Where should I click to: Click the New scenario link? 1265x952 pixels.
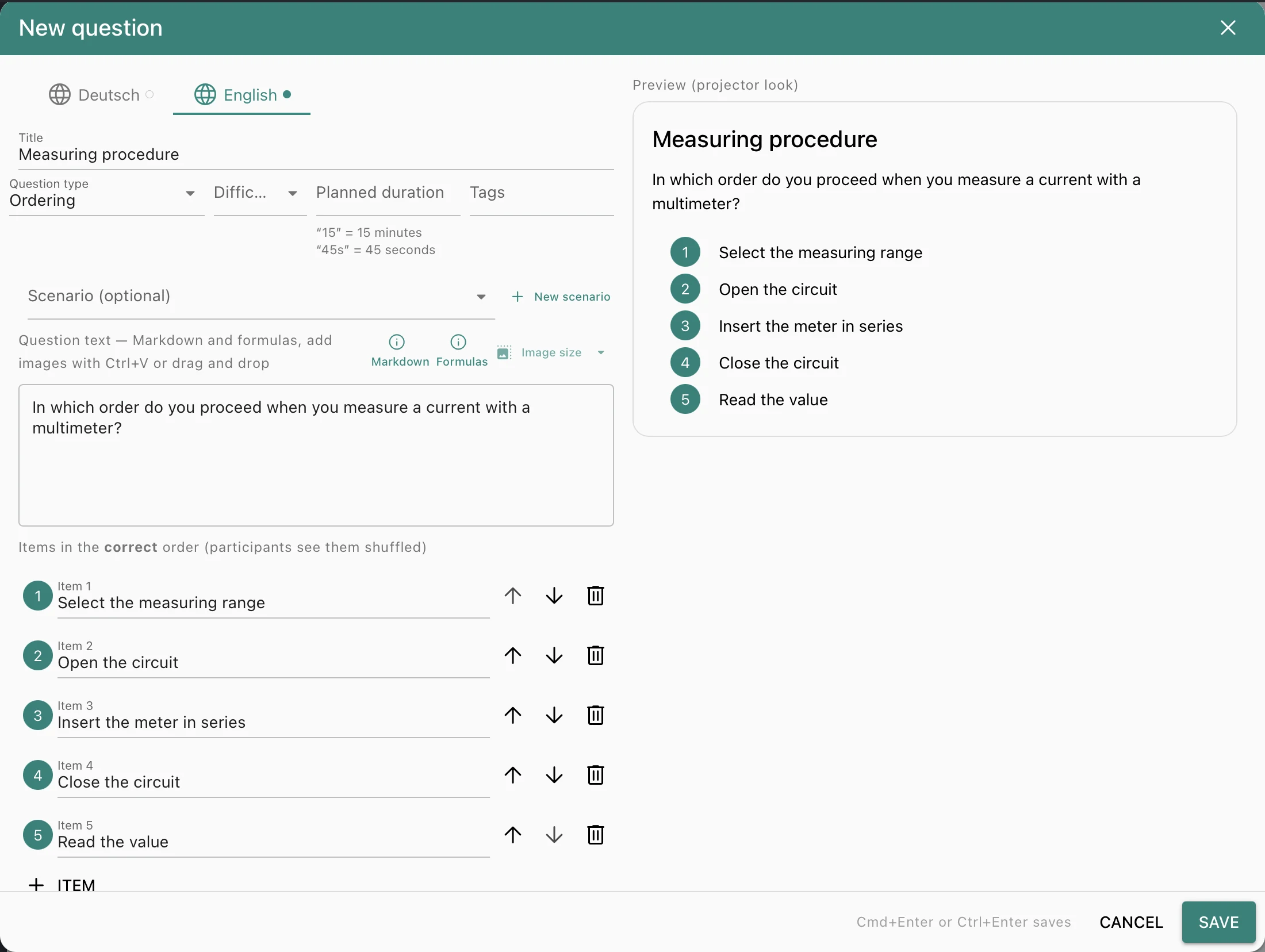(x=561, y=297)
